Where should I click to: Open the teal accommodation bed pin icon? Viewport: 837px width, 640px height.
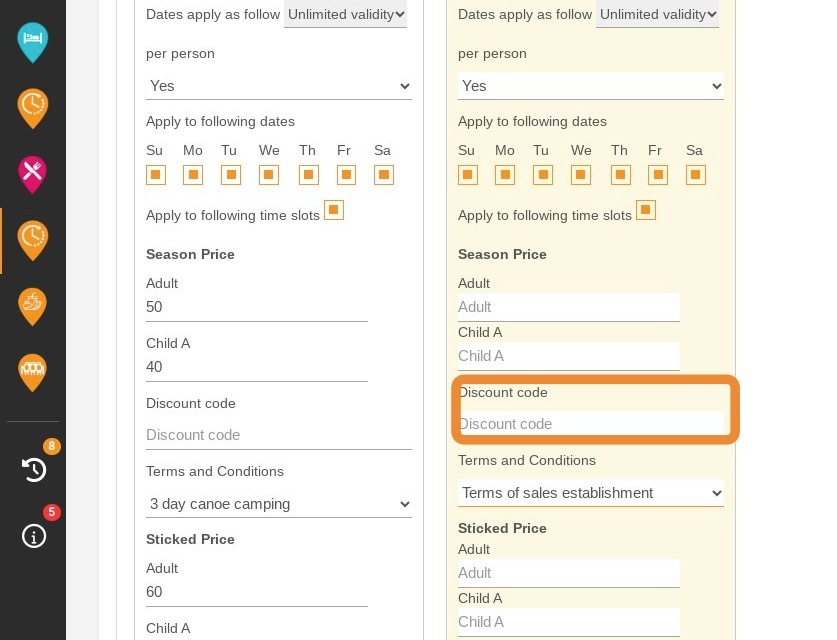coord(33,42)
